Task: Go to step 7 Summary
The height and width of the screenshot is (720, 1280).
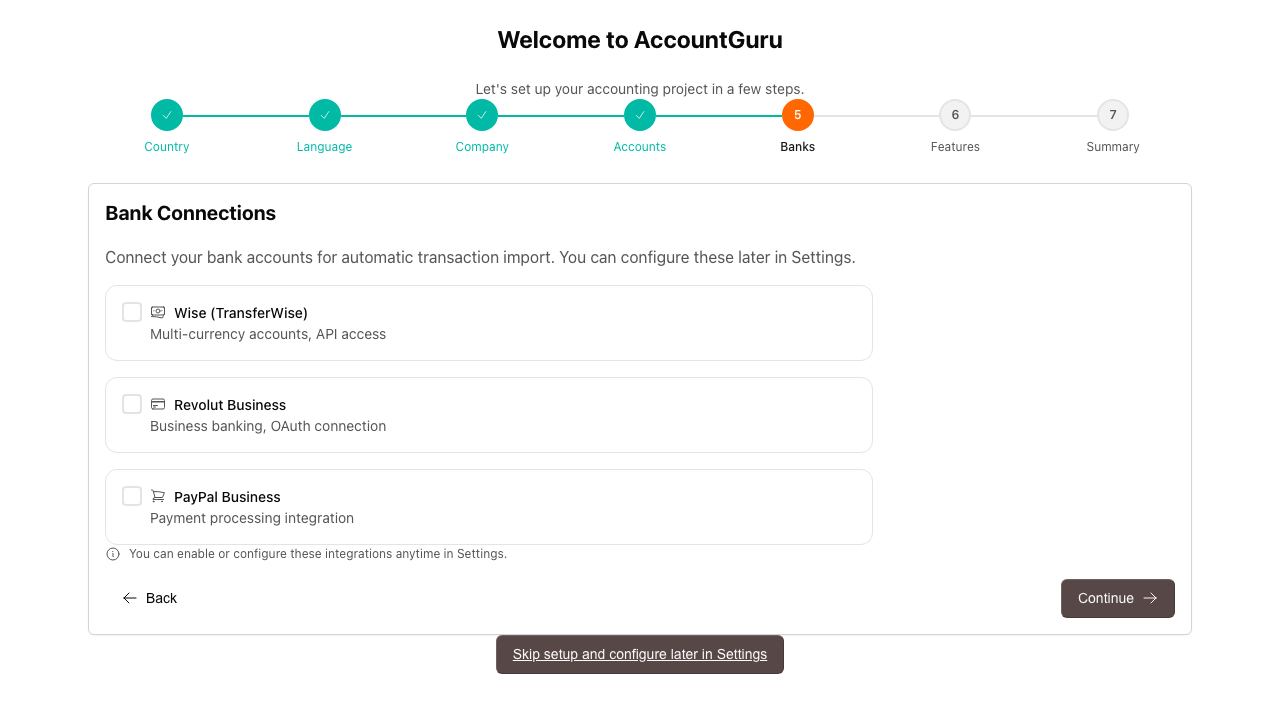Action: click(1113, 115)
